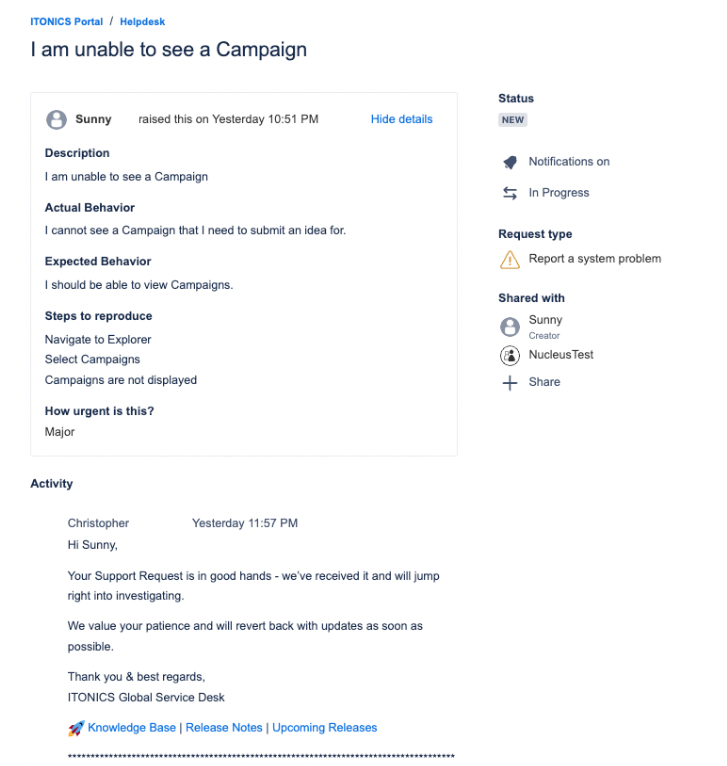Screen dimensions: 727x766
Task: Click the In Progress transition arrows icon
Action: 510,193
